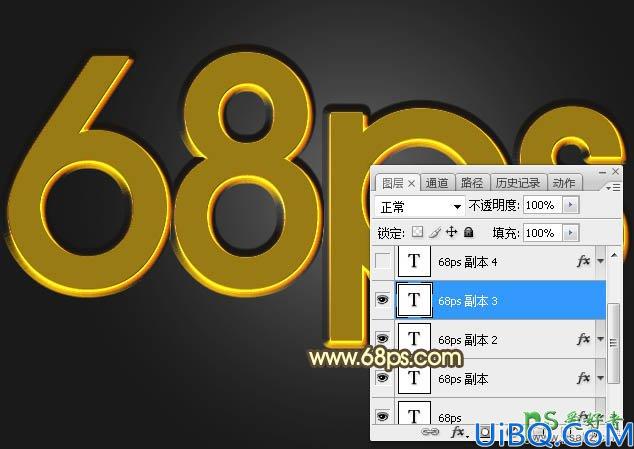This screenshot has height=449, width=634.
Task: Expand effects of 68ps 副本 2
Action: tap(600, 339)
